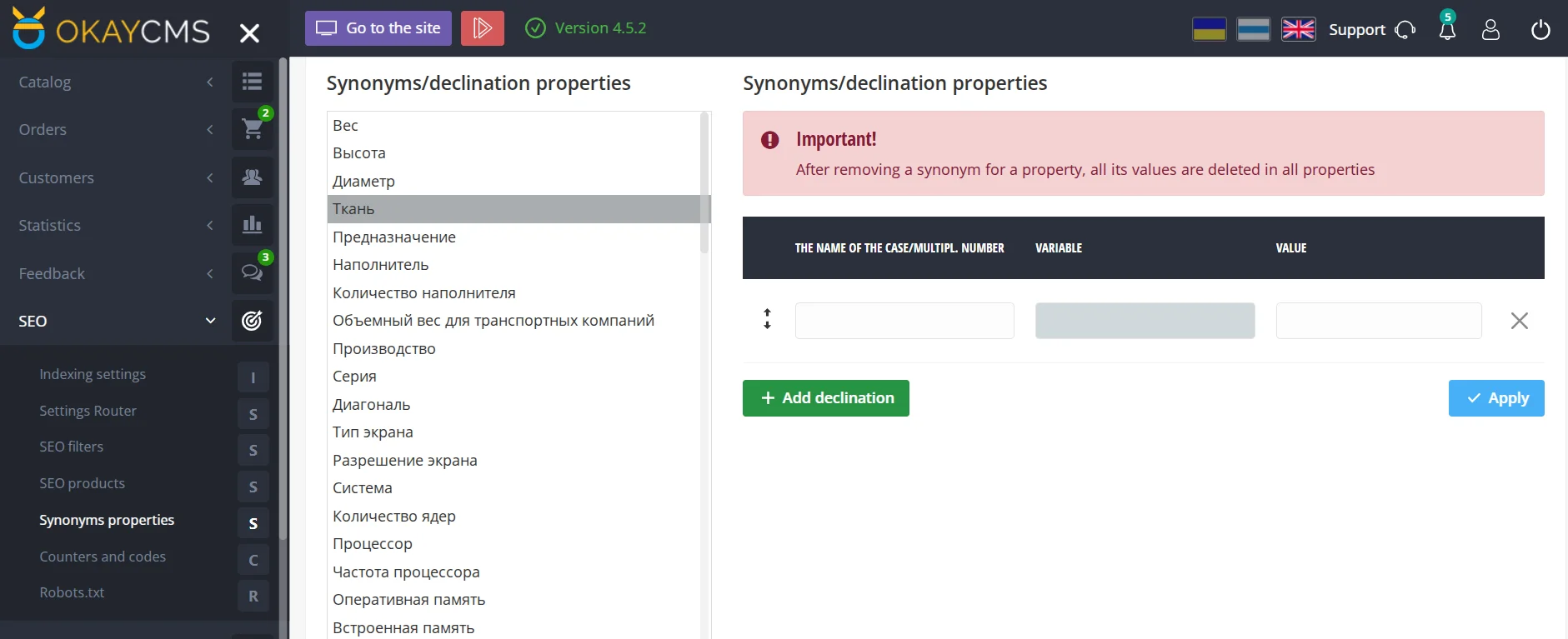Click the Add declination button

pyautogui.click(x=825, y=398)
